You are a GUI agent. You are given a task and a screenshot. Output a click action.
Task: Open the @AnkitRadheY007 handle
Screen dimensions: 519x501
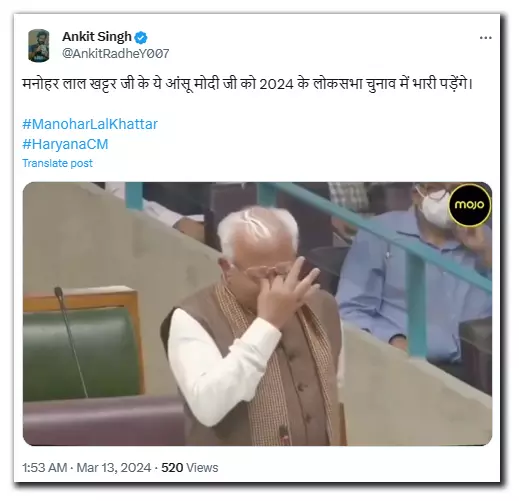116,54
